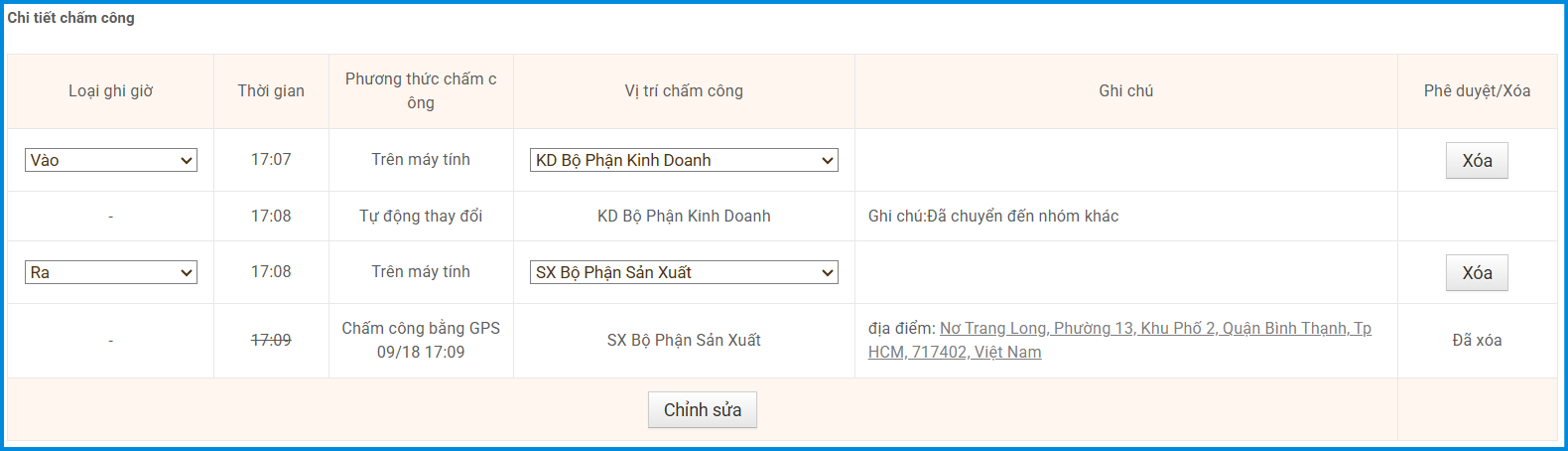The width and height of the screenshot is (1568, 451).
Task: Click Xóa for the "Ra" entry
Action: [x=1477, y=273]
